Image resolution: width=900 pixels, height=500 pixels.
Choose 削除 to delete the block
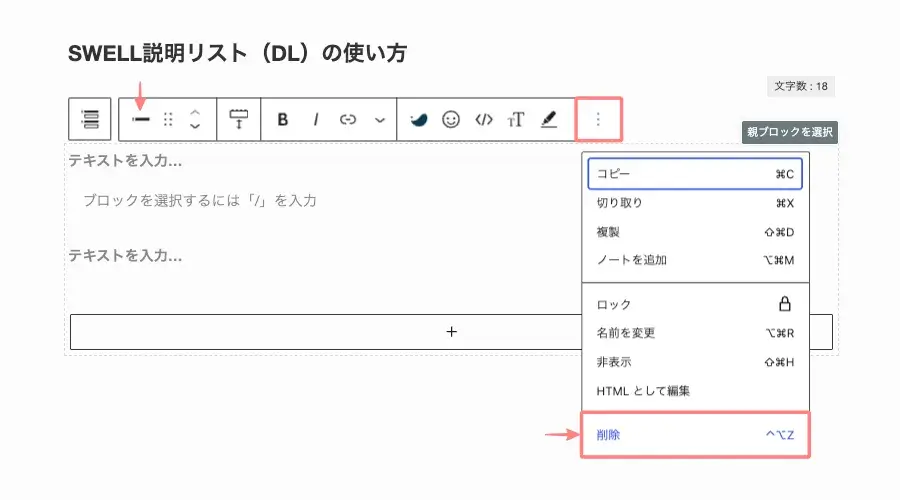click(x=695, y=435)
